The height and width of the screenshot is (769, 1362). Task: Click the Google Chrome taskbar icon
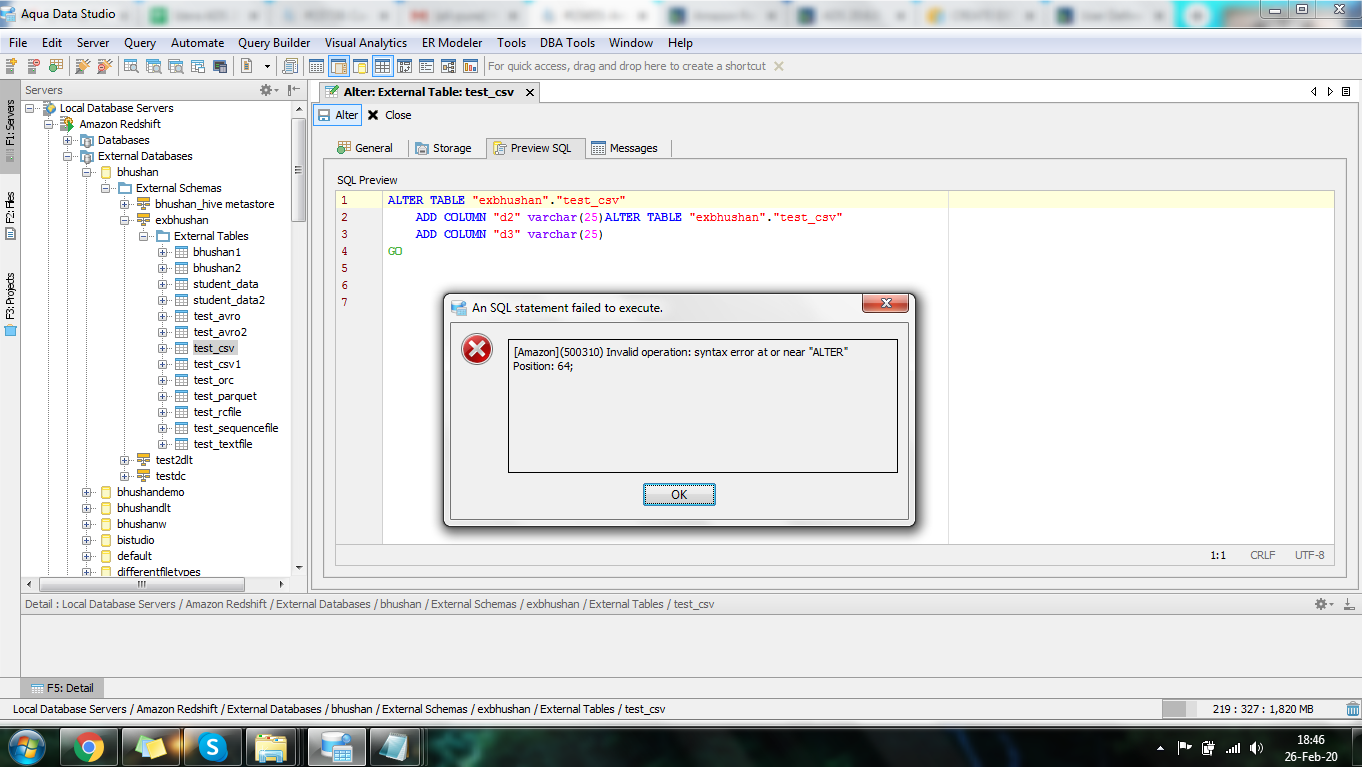89,746
